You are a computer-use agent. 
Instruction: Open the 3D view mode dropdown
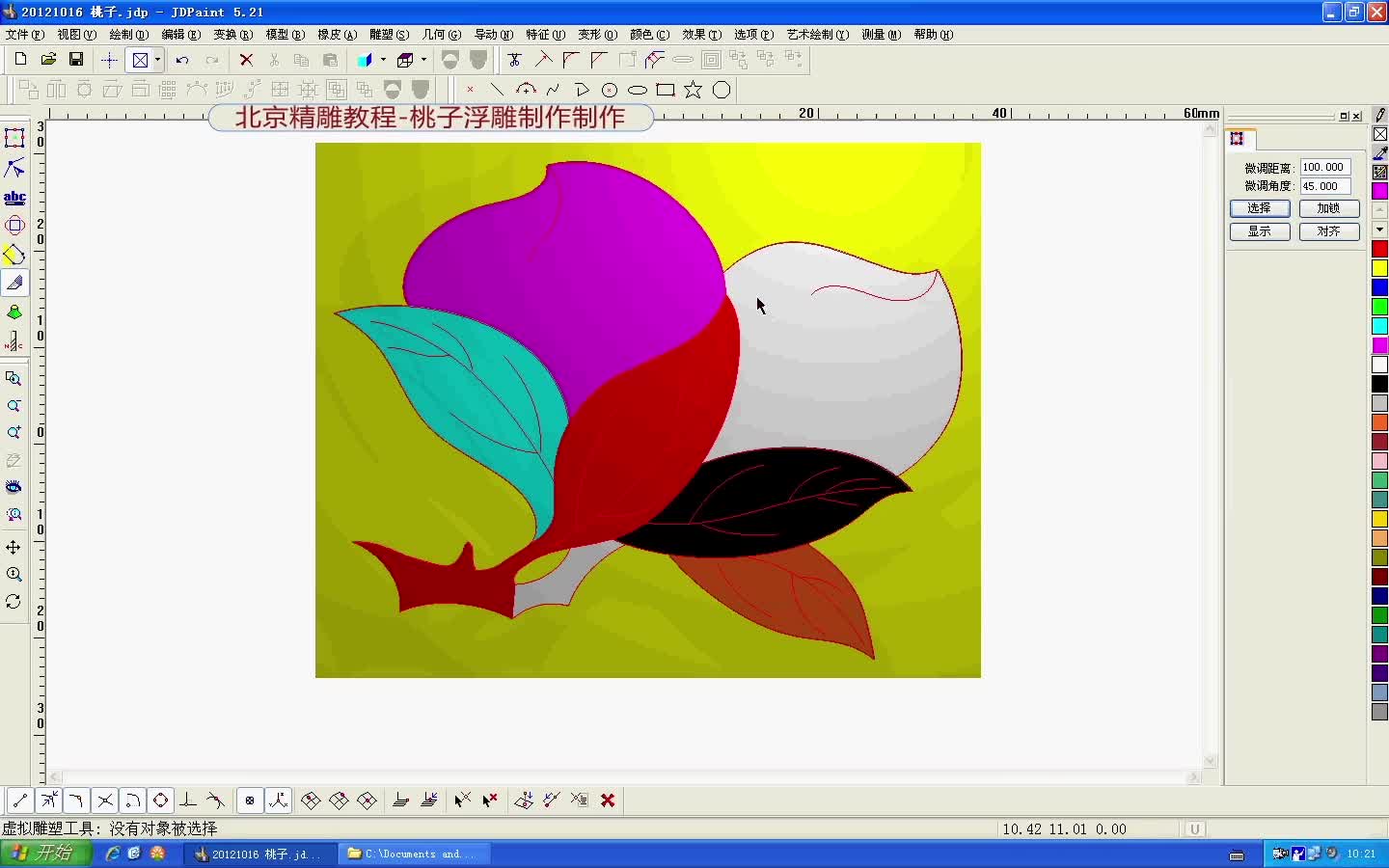point(424,60)
